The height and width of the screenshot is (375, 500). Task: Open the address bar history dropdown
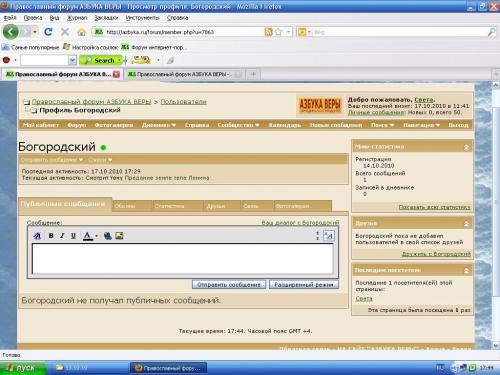point(288,32)
